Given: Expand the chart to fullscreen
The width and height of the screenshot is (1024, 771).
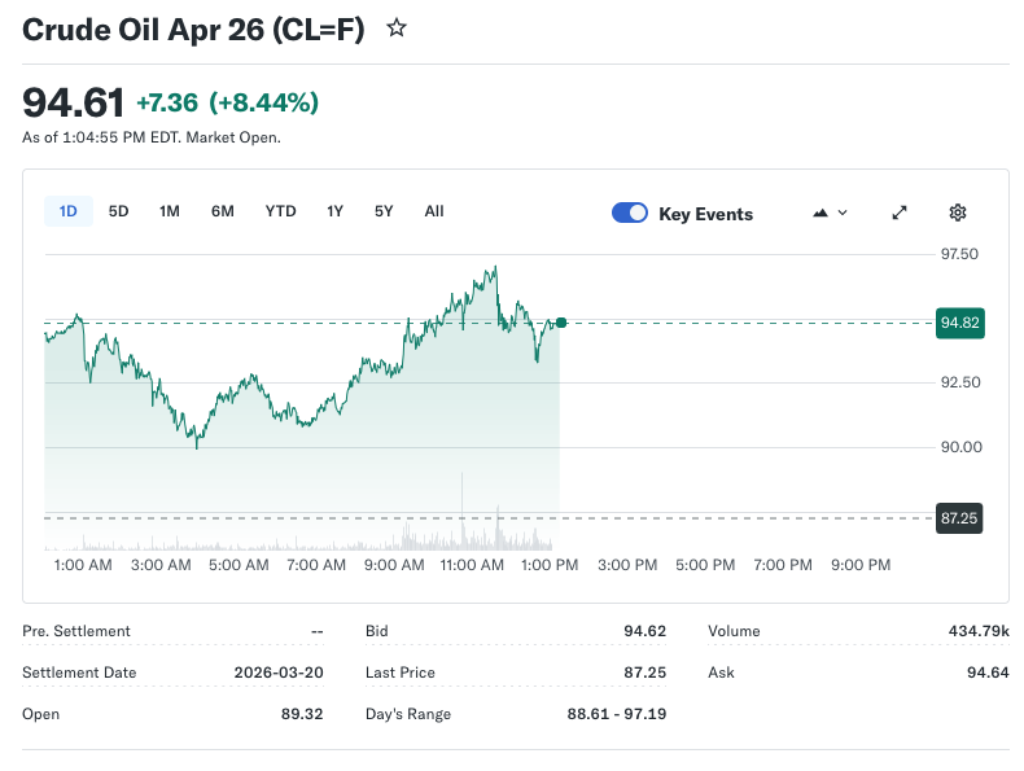Looking at the screenshot, I should 898,212.
